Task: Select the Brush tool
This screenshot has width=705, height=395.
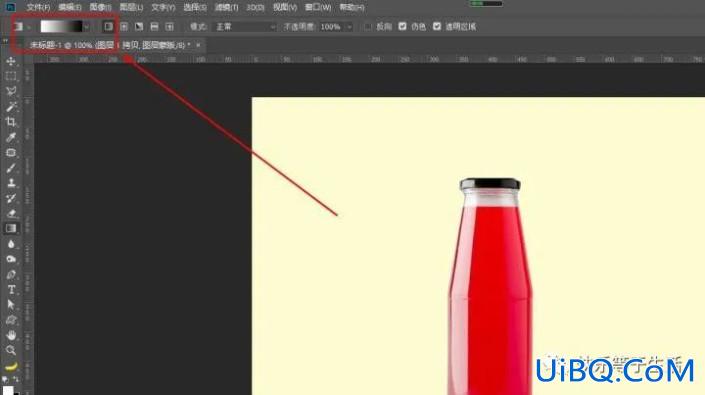Action: click(x=11, y=168)
